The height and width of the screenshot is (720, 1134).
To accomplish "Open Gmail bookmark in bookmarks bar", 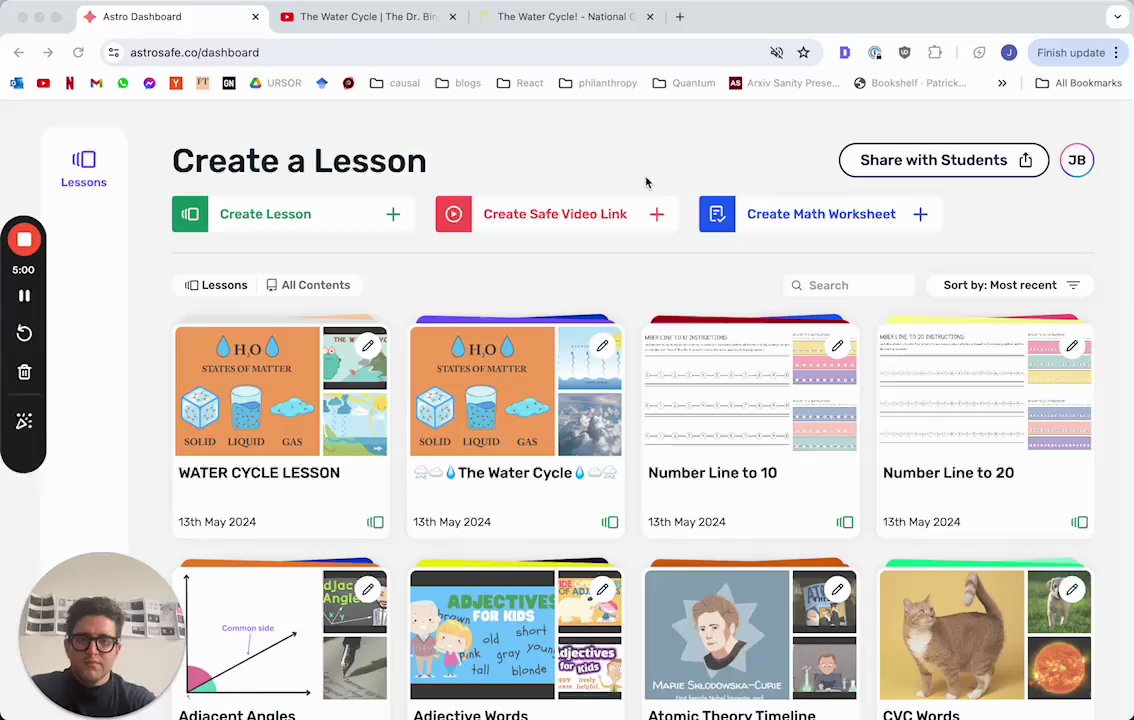I will pos(96,83).
